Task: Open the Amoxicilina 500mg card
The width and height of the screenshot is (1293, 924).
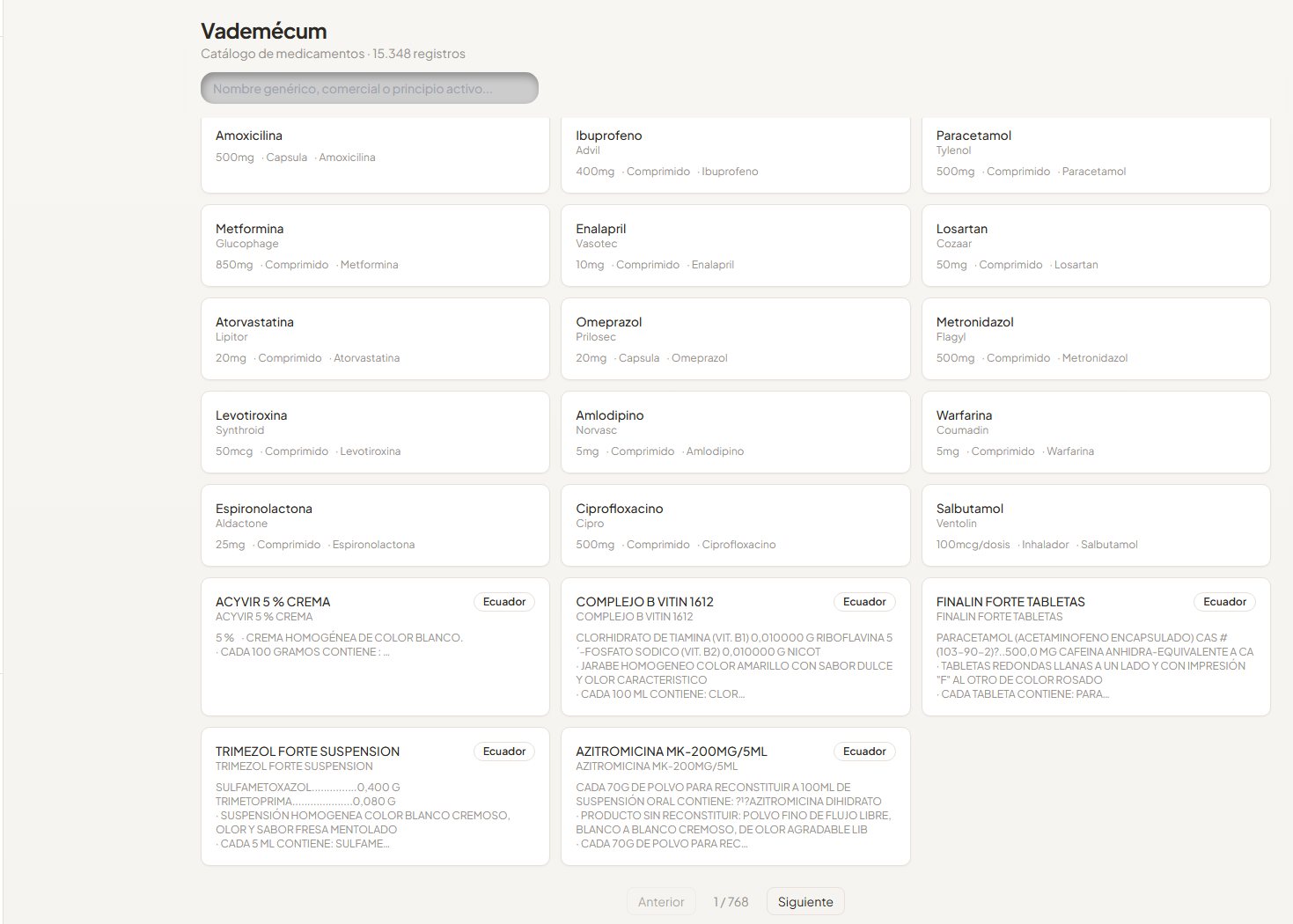Action: [375, 155]
